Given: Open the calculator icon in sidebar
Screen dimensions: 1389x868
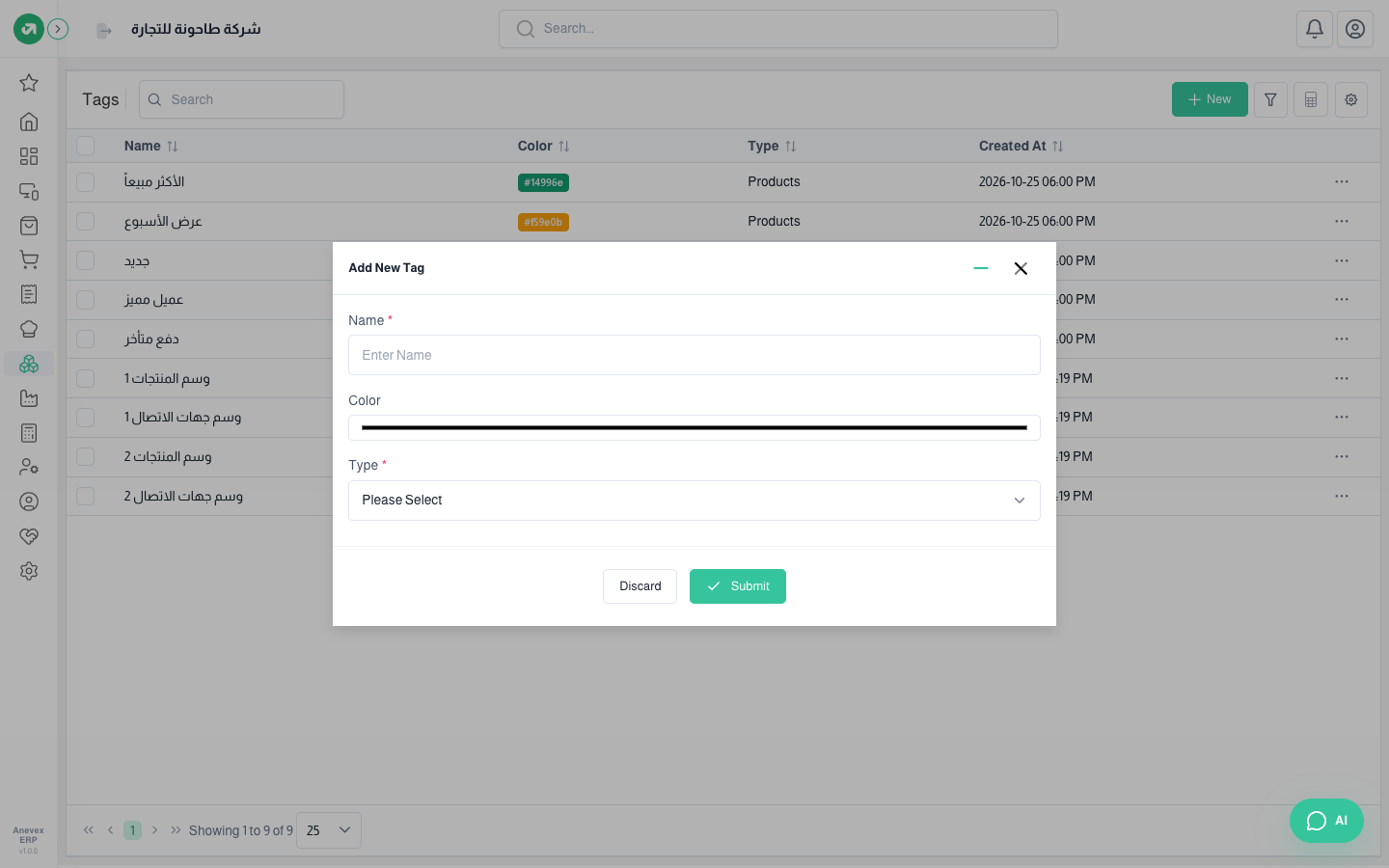Looking at the screenshot, I should (x=29, y=433).
